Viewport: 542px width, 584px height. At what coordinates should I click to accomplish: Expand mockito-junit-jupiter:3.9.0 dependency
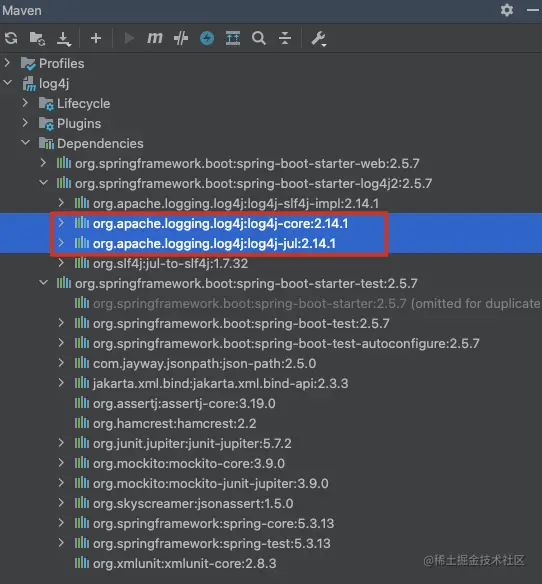pos(61,483)
